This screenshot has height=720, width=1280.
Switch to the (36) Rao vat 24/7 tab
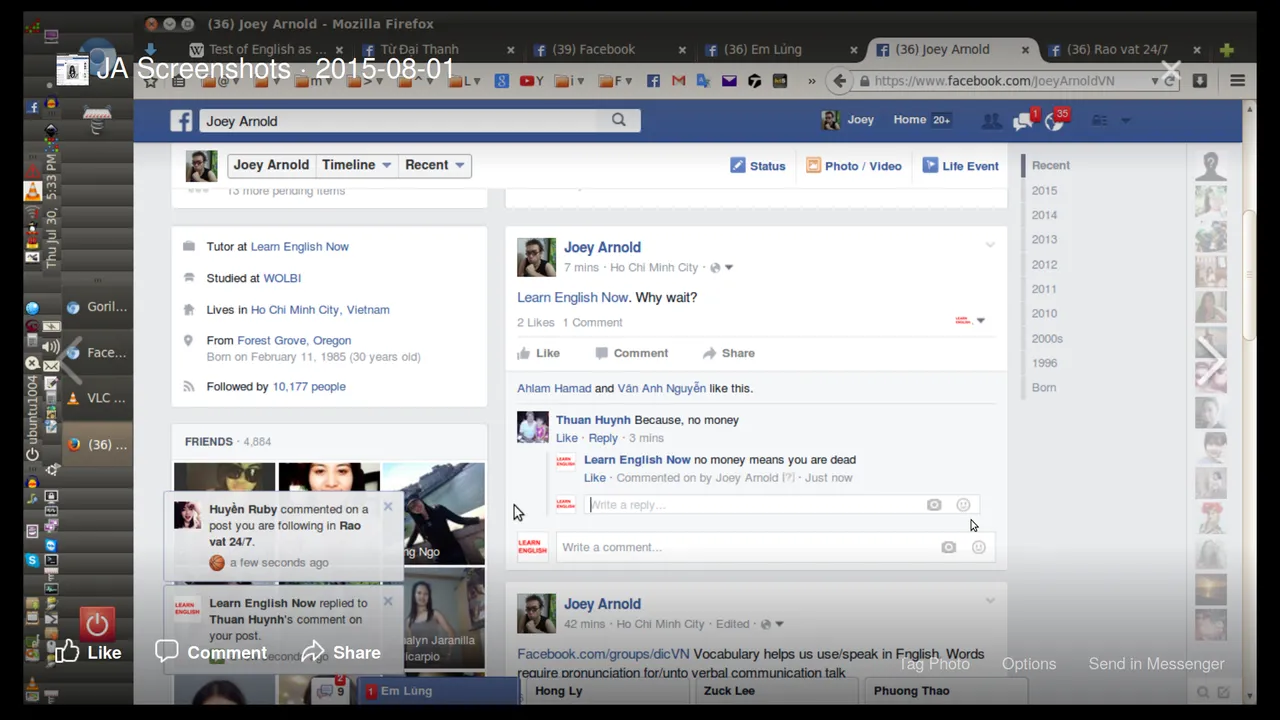[x=1124, y=49]
